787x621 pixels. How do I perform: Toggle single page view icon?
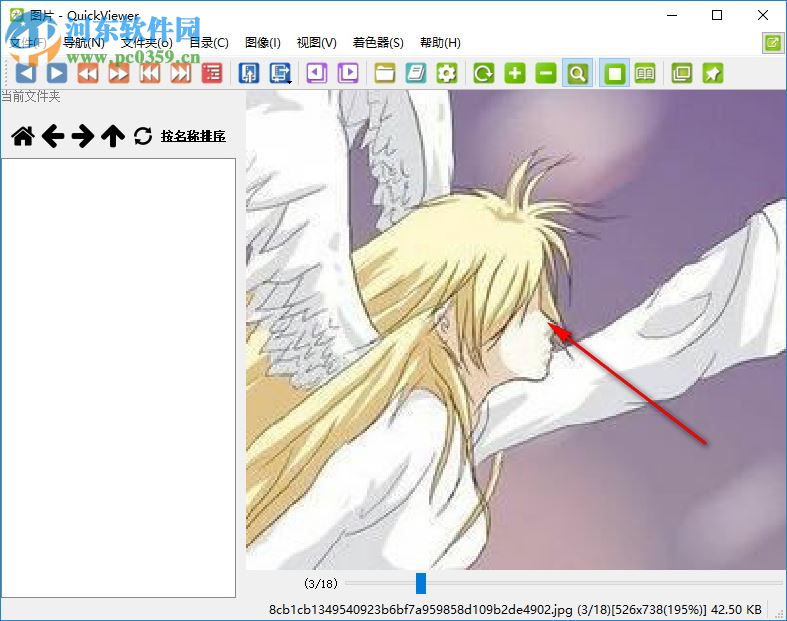[614, 73]
